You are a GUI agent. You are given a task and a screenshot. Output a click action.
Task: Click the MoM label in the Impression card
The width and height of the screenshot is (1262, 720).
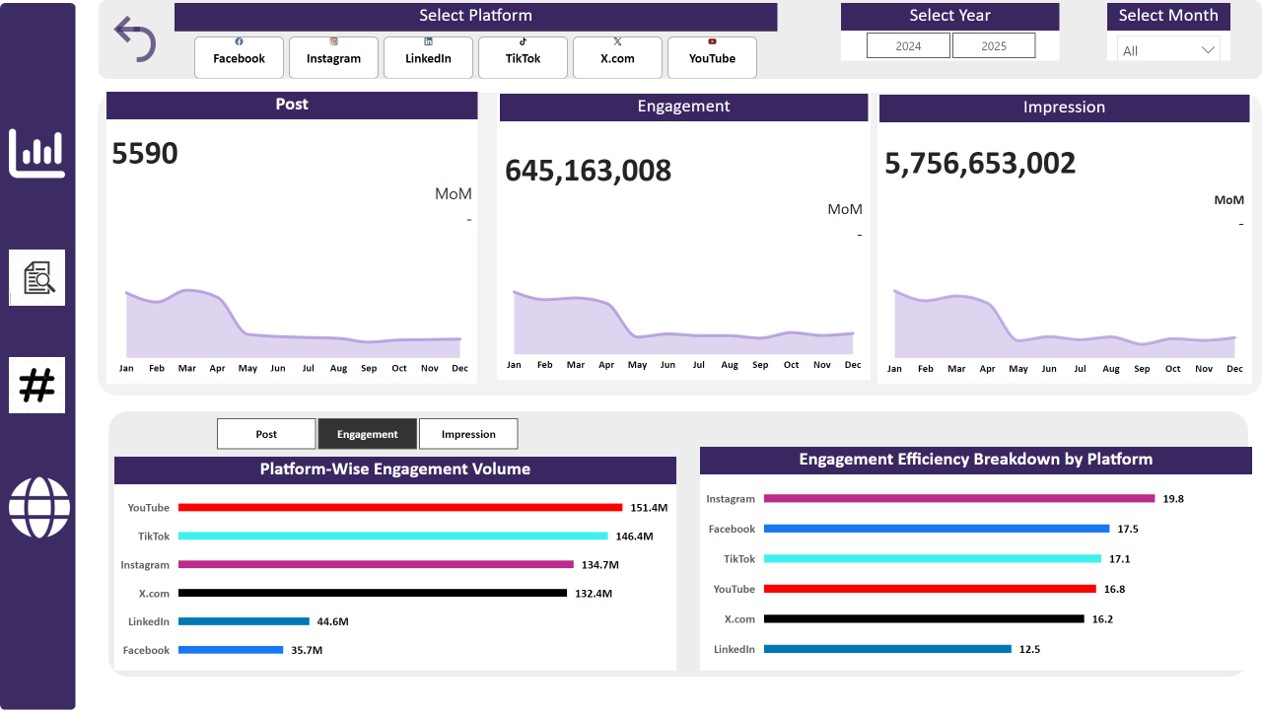(1229, 200)
